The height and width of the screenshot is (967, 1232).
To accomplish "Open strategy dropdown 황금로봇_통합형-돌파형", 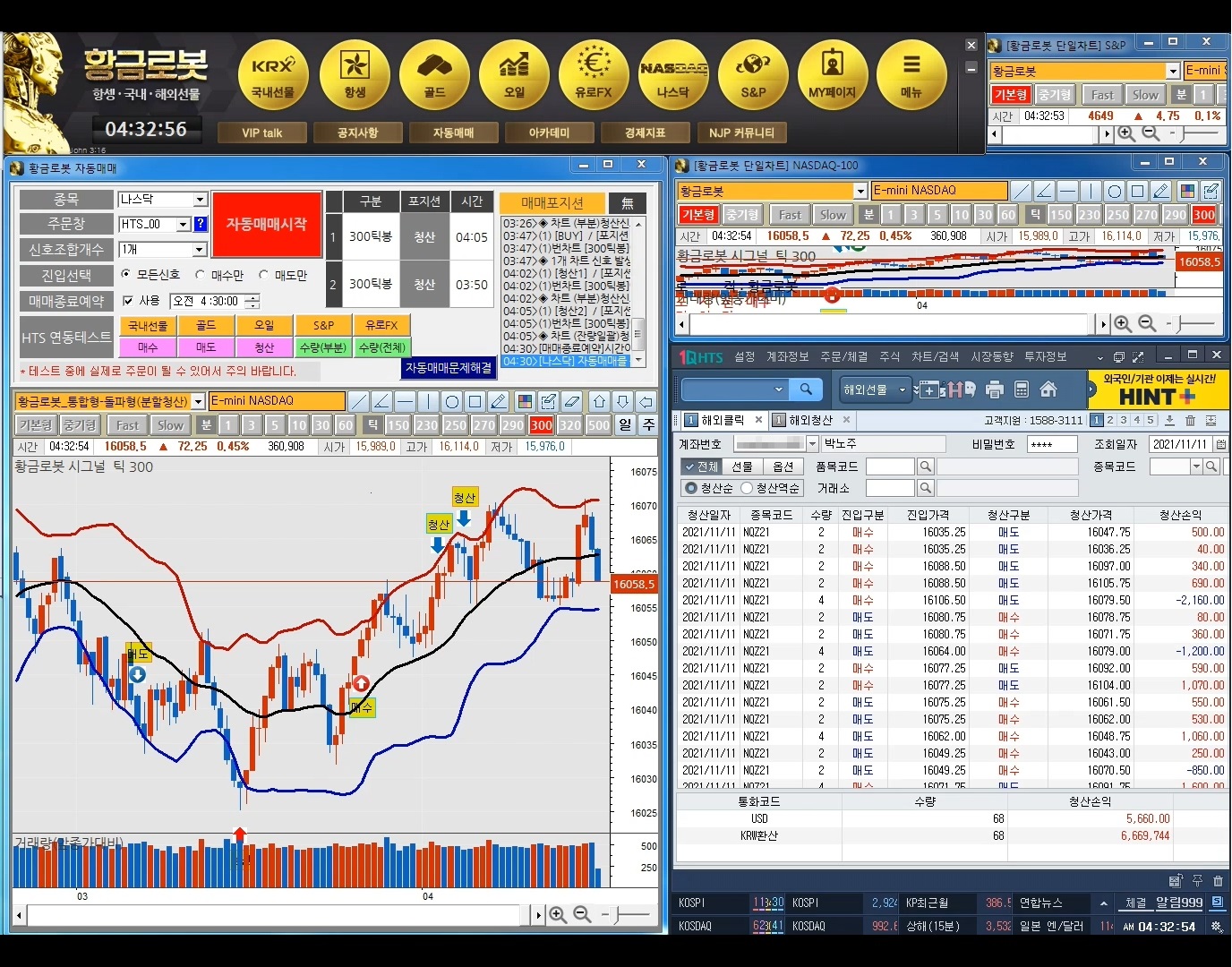I will pyautogui.click(x=198, y=401).
